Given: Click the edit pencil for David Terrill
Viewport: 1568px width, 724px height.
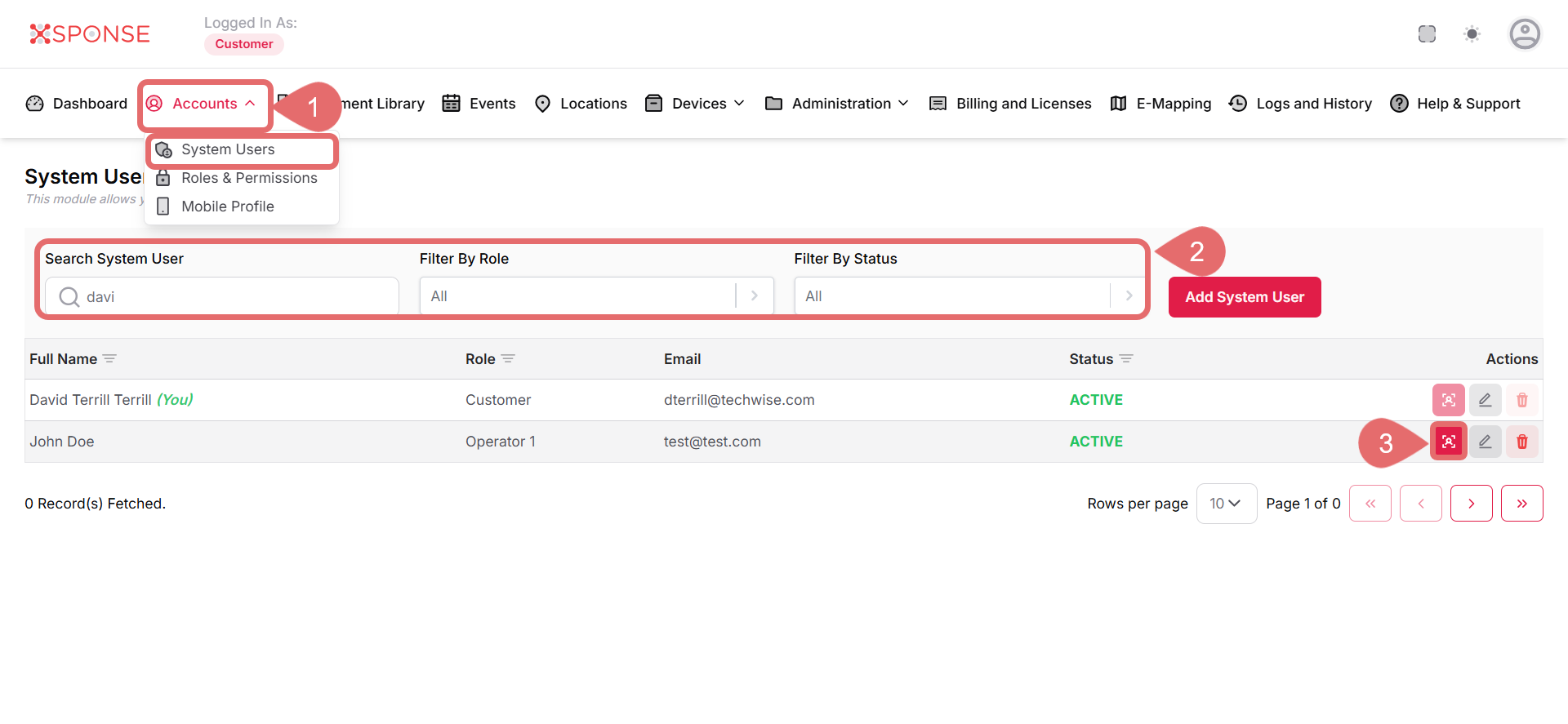Looking at the screenshot, I should (x=1485, y=400).
